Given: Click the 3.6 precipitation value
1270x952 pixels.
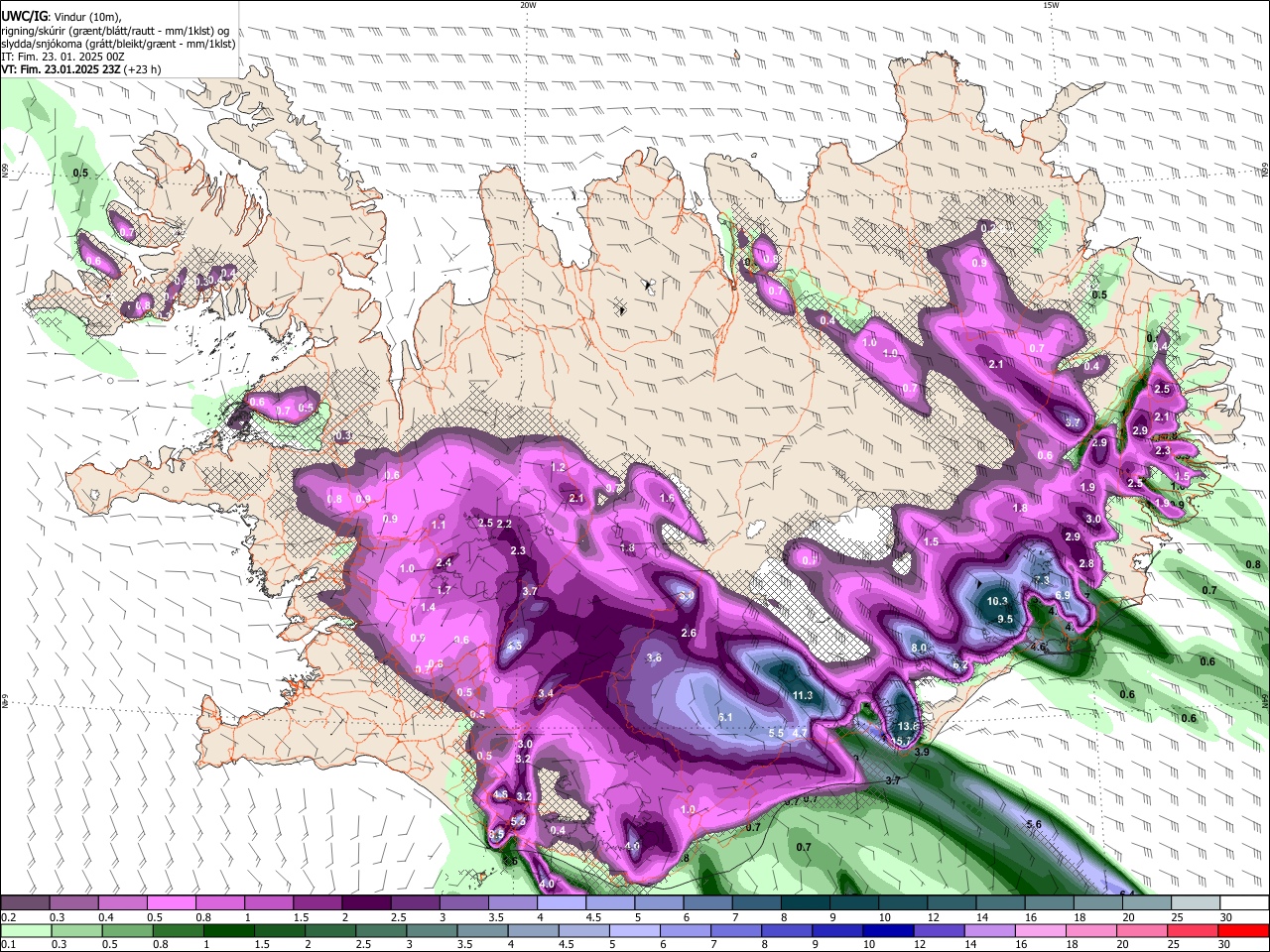Looking at the screenshot, I should 654,657.
